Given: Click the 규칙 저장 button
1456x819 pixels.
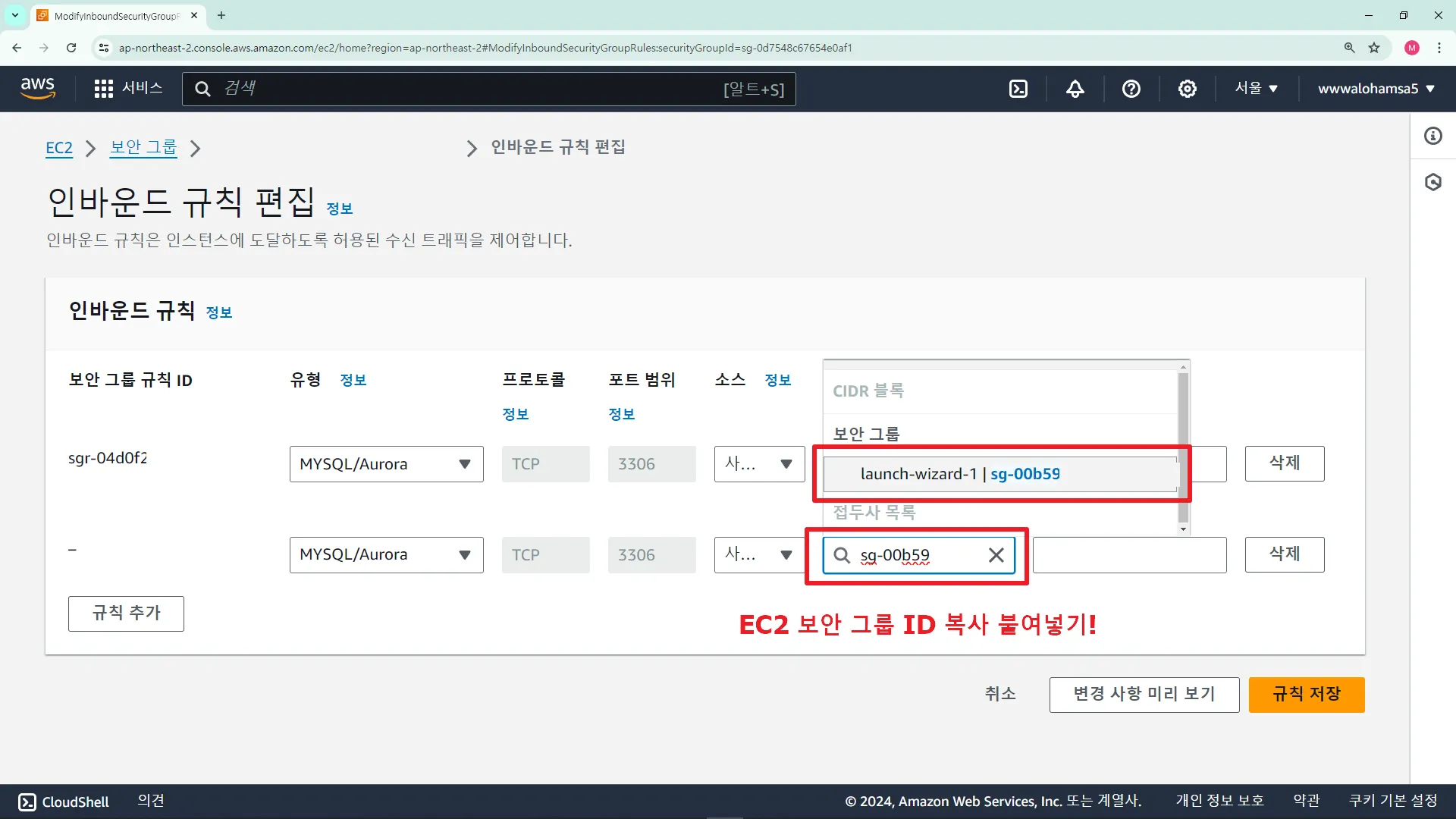Looking at the screenshot, I should [x=1306, y=694].
